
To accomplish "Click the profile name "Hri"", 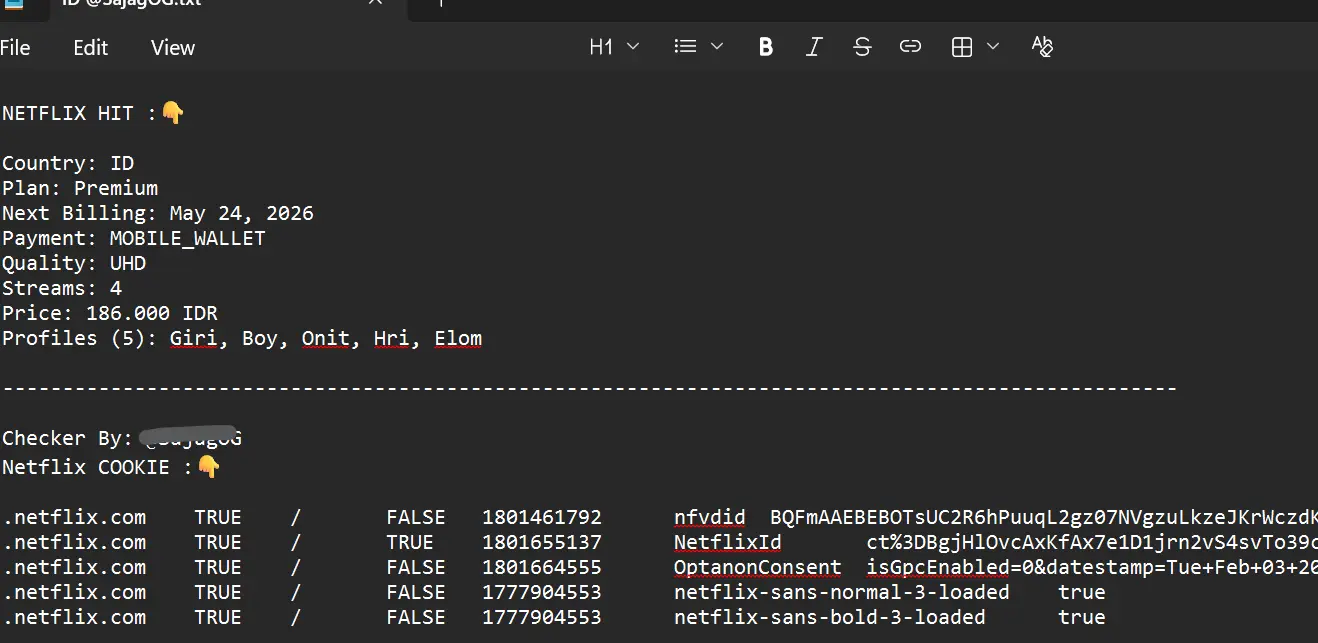I will point(392,338).
